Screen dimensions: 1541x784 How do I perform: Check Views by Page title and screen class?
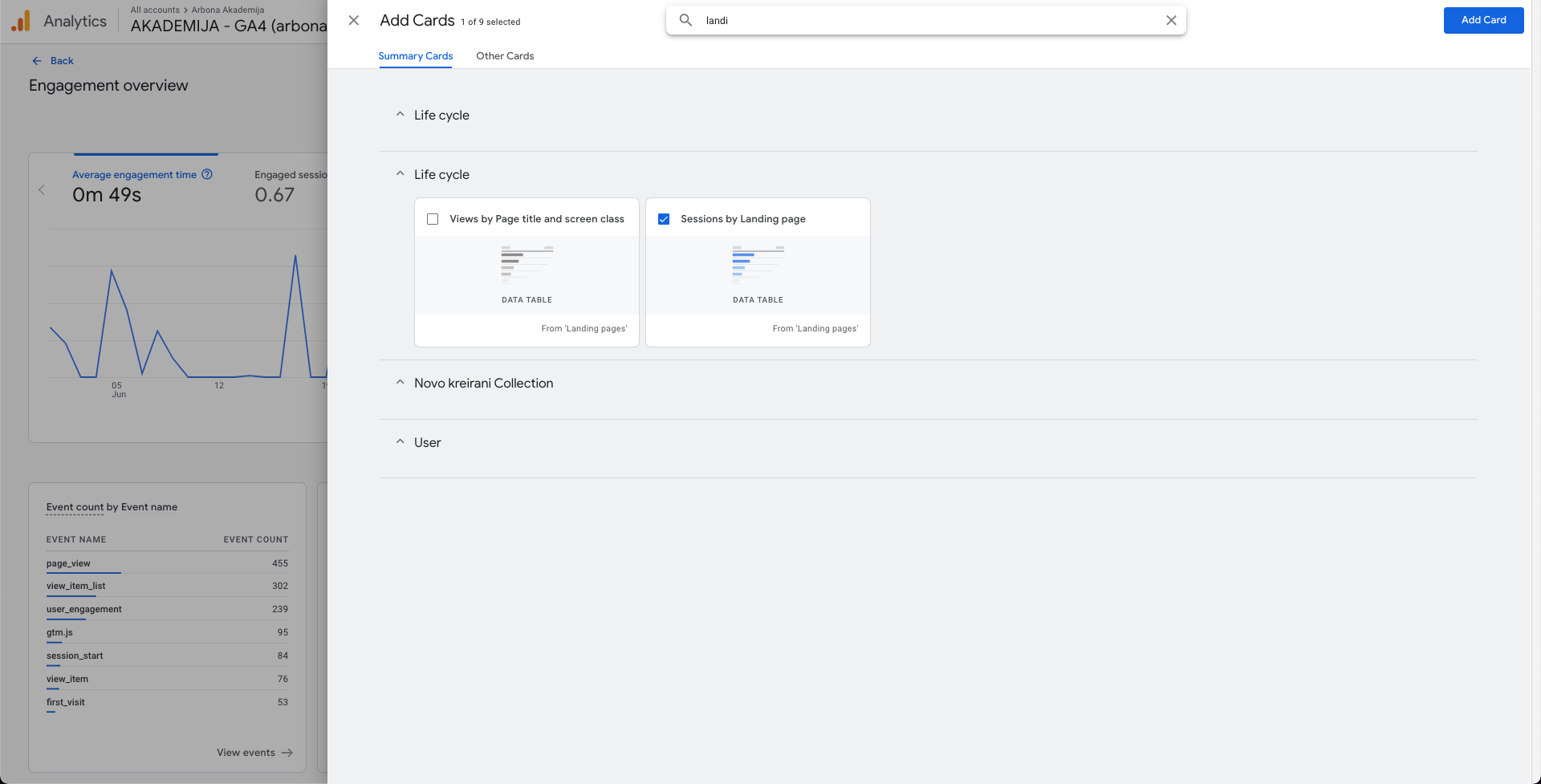click(x=433, y=219)
